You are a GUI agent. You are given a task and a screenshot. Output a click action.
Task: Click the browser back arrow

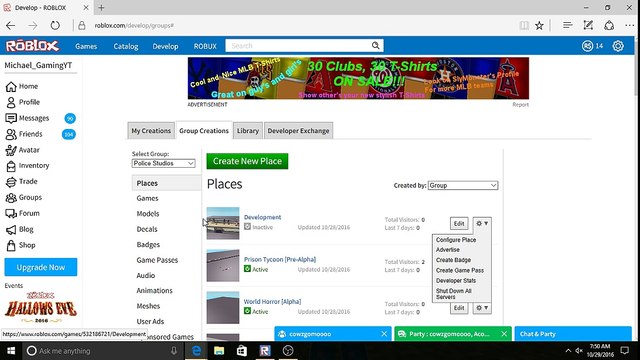point(11,26)
